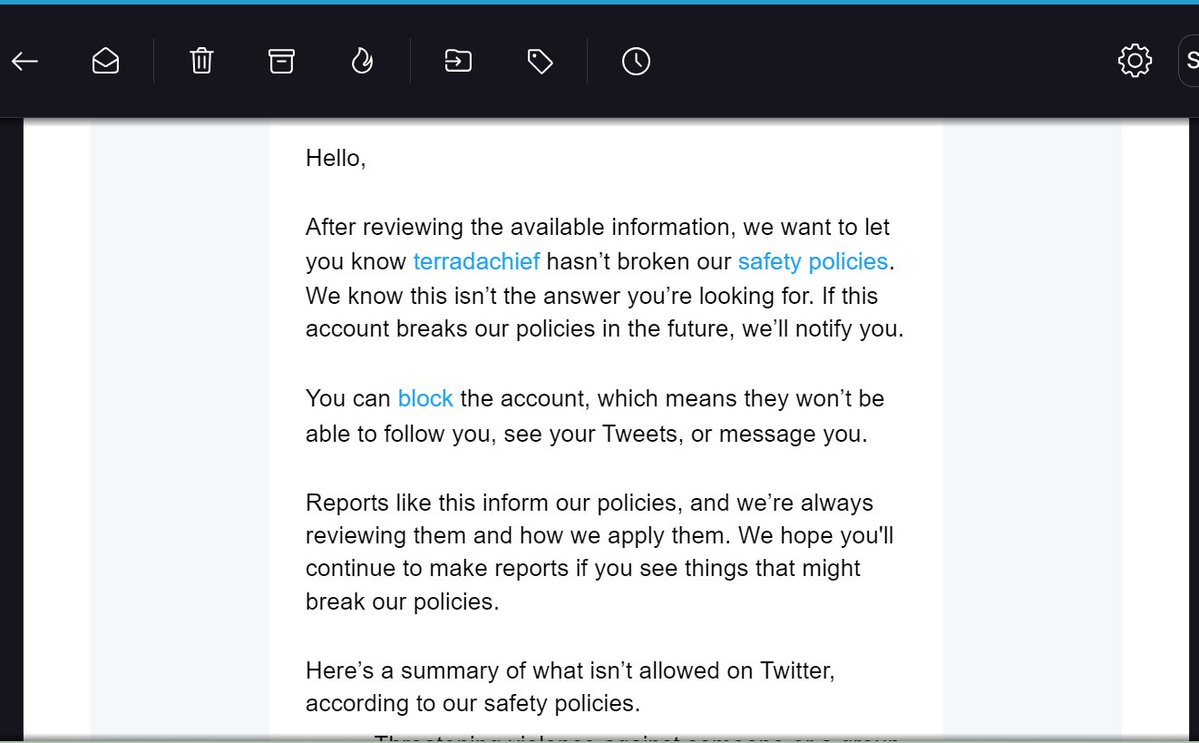Click the "Reports like this inform our policies" line
This screenshot has height=743, width=1199.
(589, 502)
